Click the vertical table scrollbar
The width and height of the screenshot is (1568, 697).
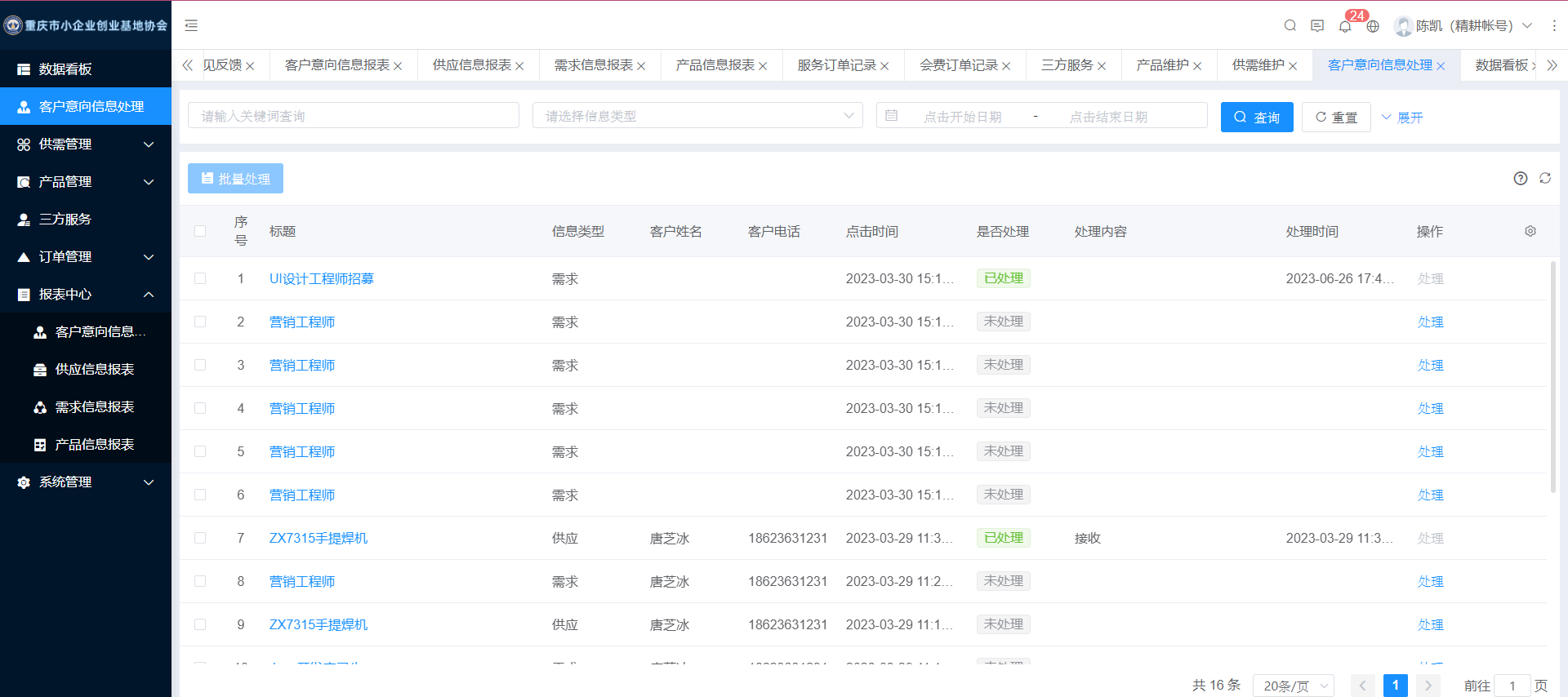coord(1553,375)
